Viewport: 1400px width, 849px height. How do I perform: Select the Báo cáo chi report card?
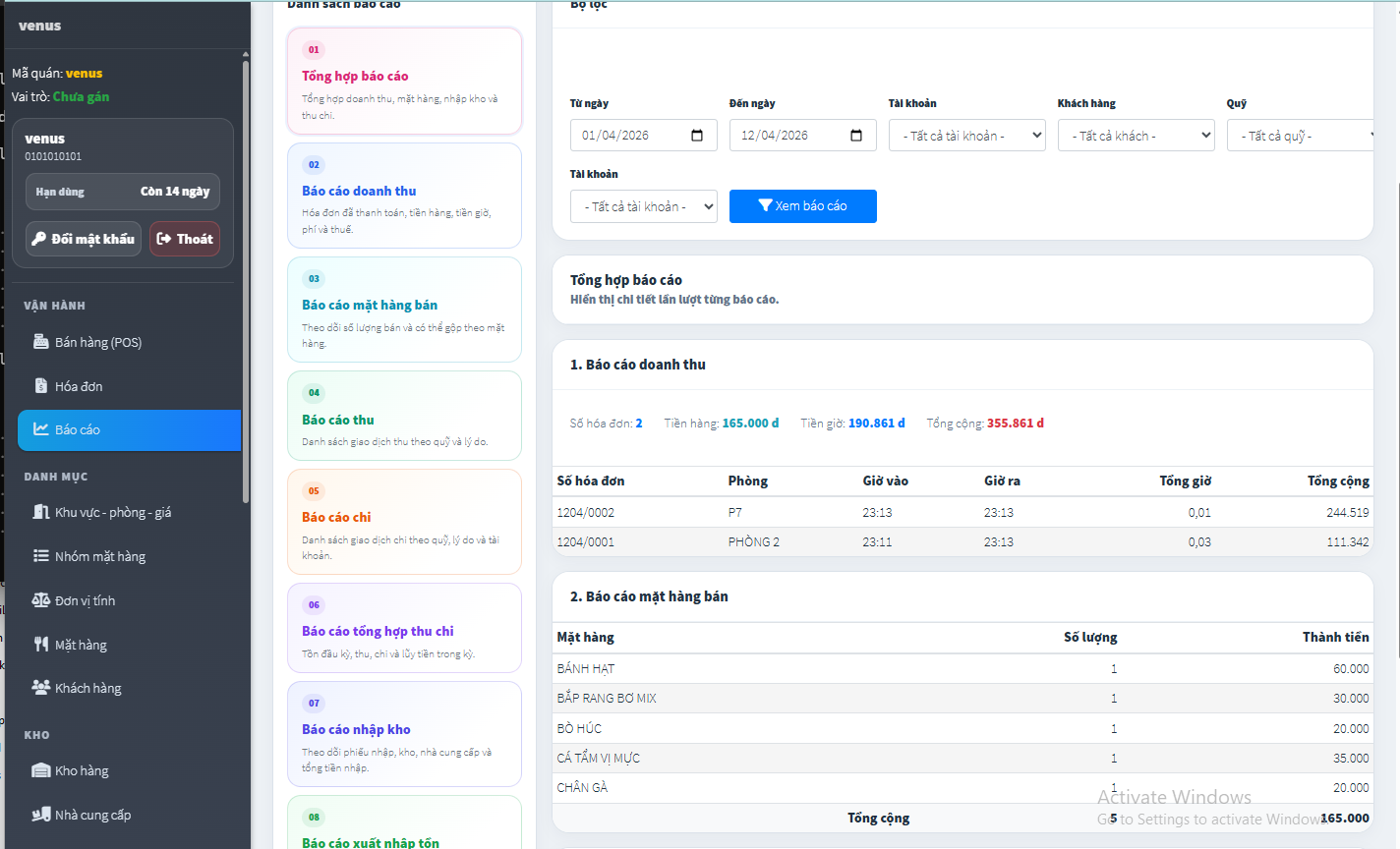[404, 522]
